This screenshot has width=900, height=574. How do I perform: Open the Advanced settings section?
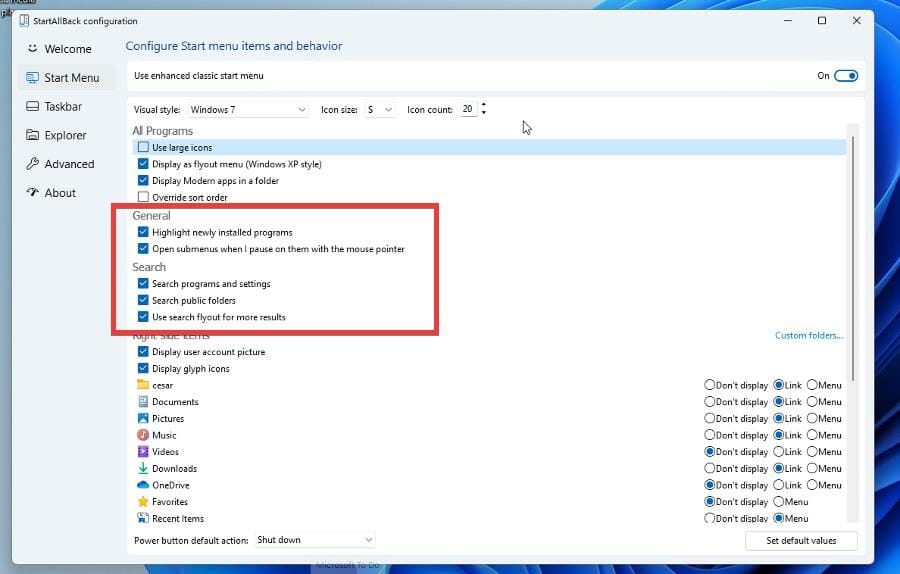coord(68,164)
